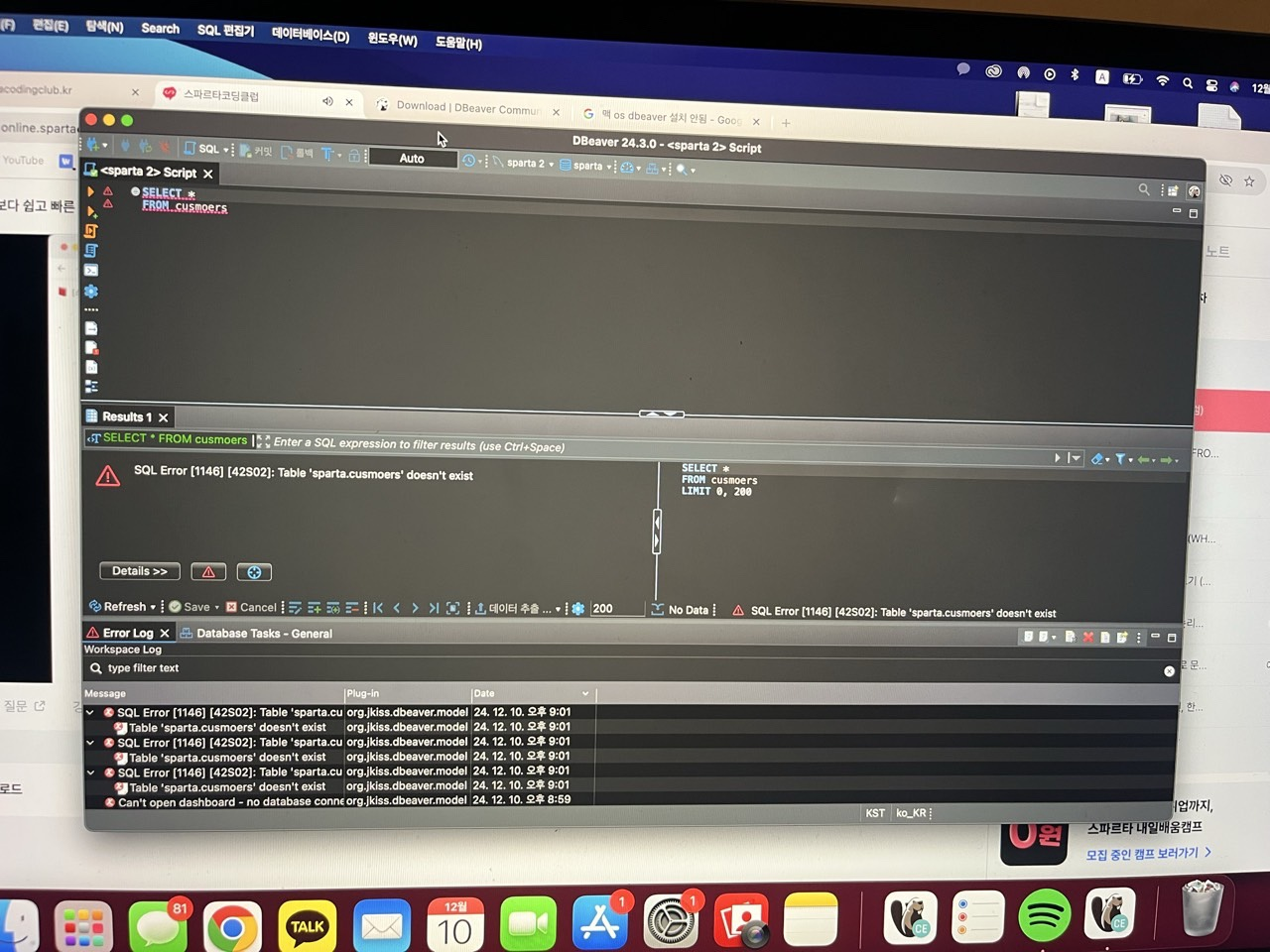Click the Refresh button in results
This screenshot has height=952, width=1270.
pos(117,607)
